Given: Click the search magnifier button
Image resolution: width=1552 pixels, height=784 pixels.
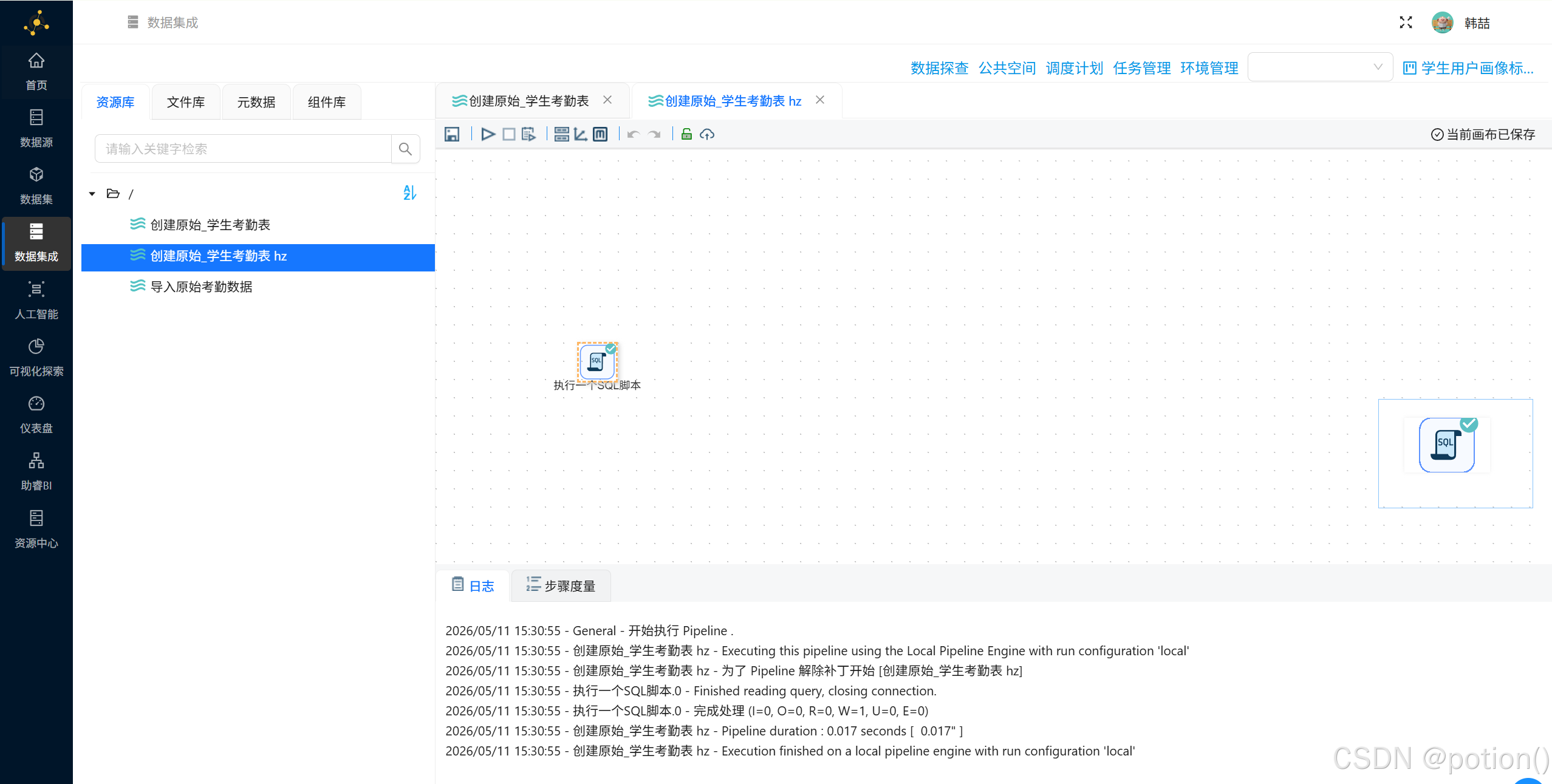Looking at the screenshot, I should [x=405, y=149].
